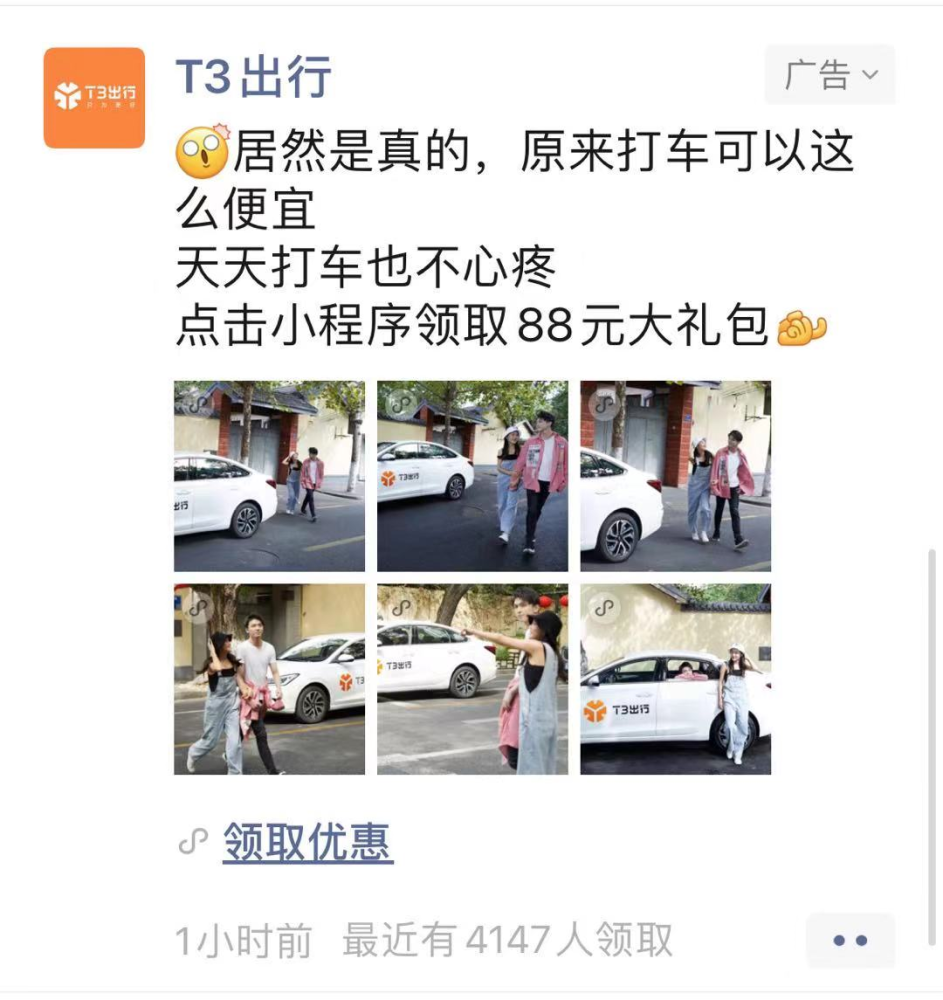The width and height of the screenshot is (943, 1000).
Task: Open second photo with couple walking closer
Action: pos(472,476)
